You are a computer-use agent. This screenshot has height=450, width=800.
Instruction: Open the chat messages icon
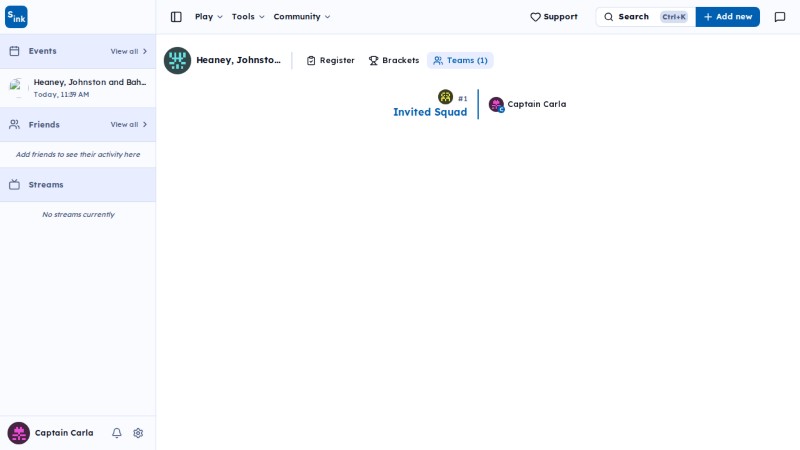780,17
